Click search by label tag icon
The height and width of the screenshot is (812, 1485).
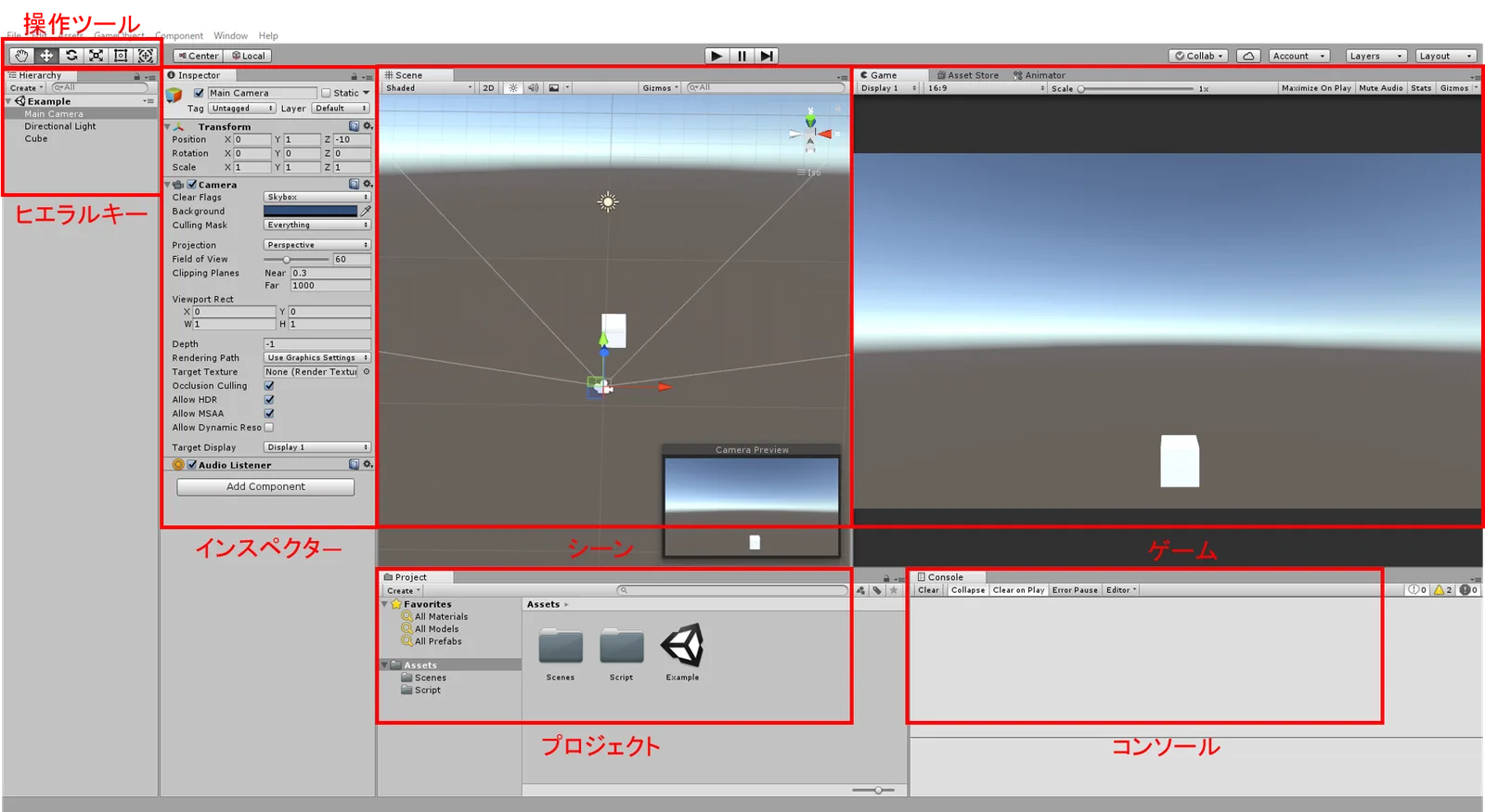(x=877, y=590)
